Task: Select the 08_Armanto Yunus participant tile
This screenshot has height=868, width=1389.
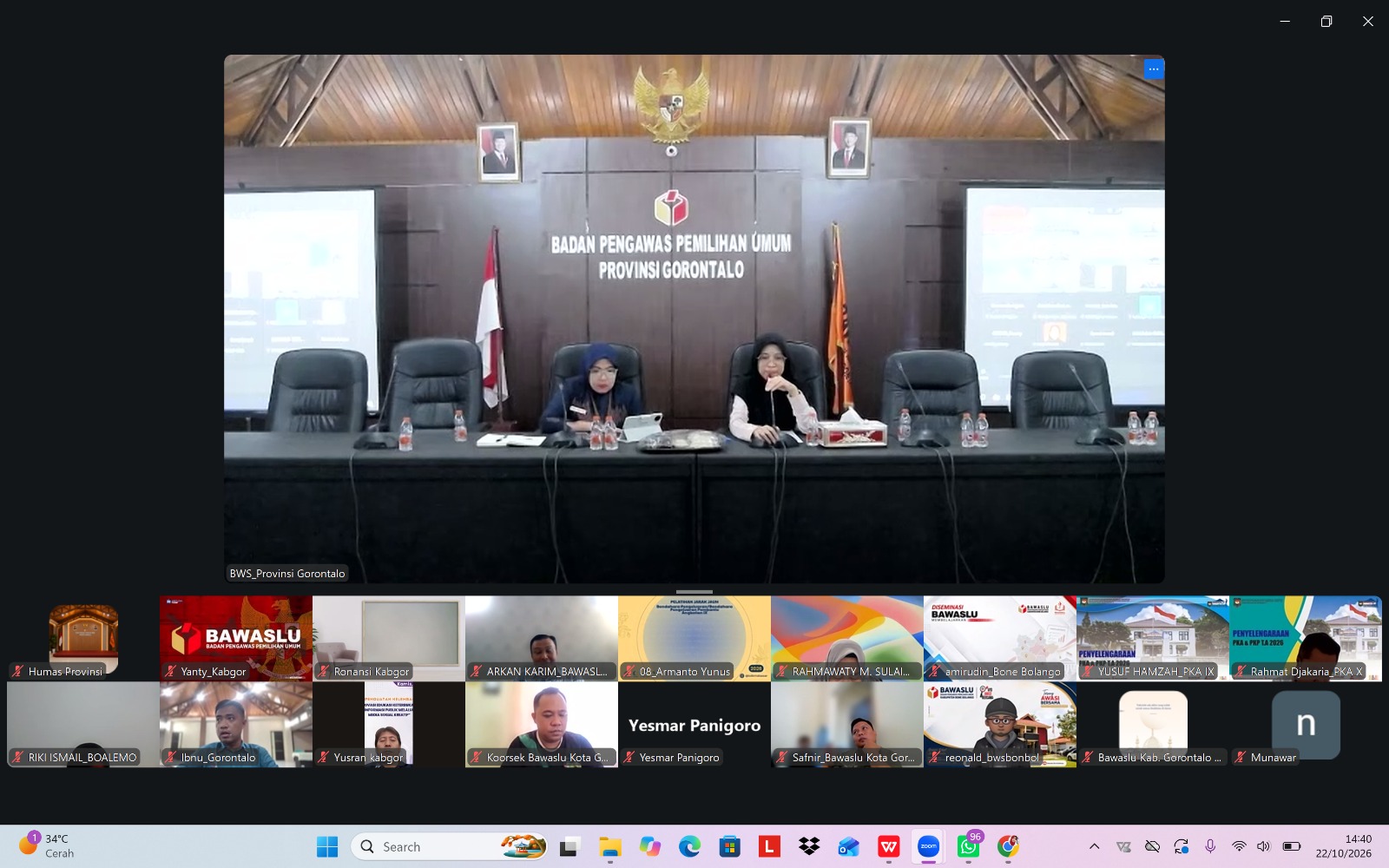Action: click(694, 638)
